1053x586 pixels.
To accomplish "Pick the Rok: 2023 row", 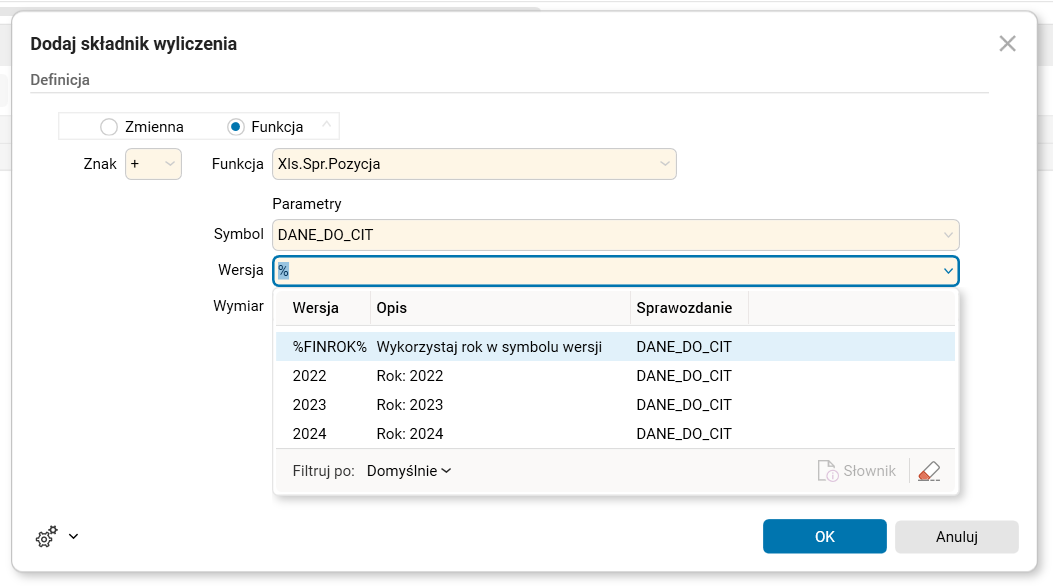I will click(x=410, y=405).
